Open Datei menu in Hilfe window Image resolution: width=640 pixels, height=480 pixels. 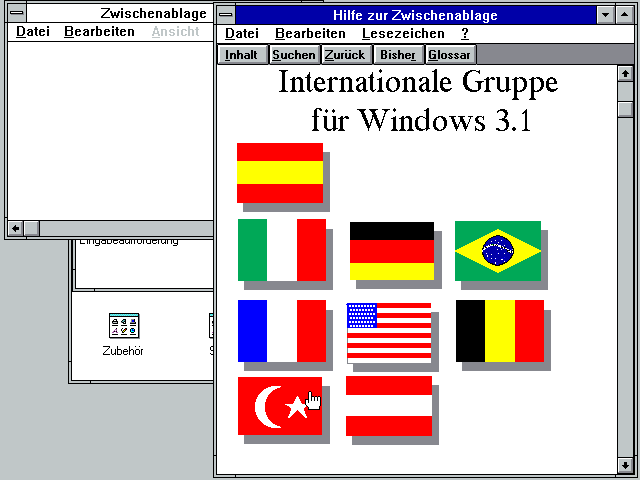click(x=242, y=33)
